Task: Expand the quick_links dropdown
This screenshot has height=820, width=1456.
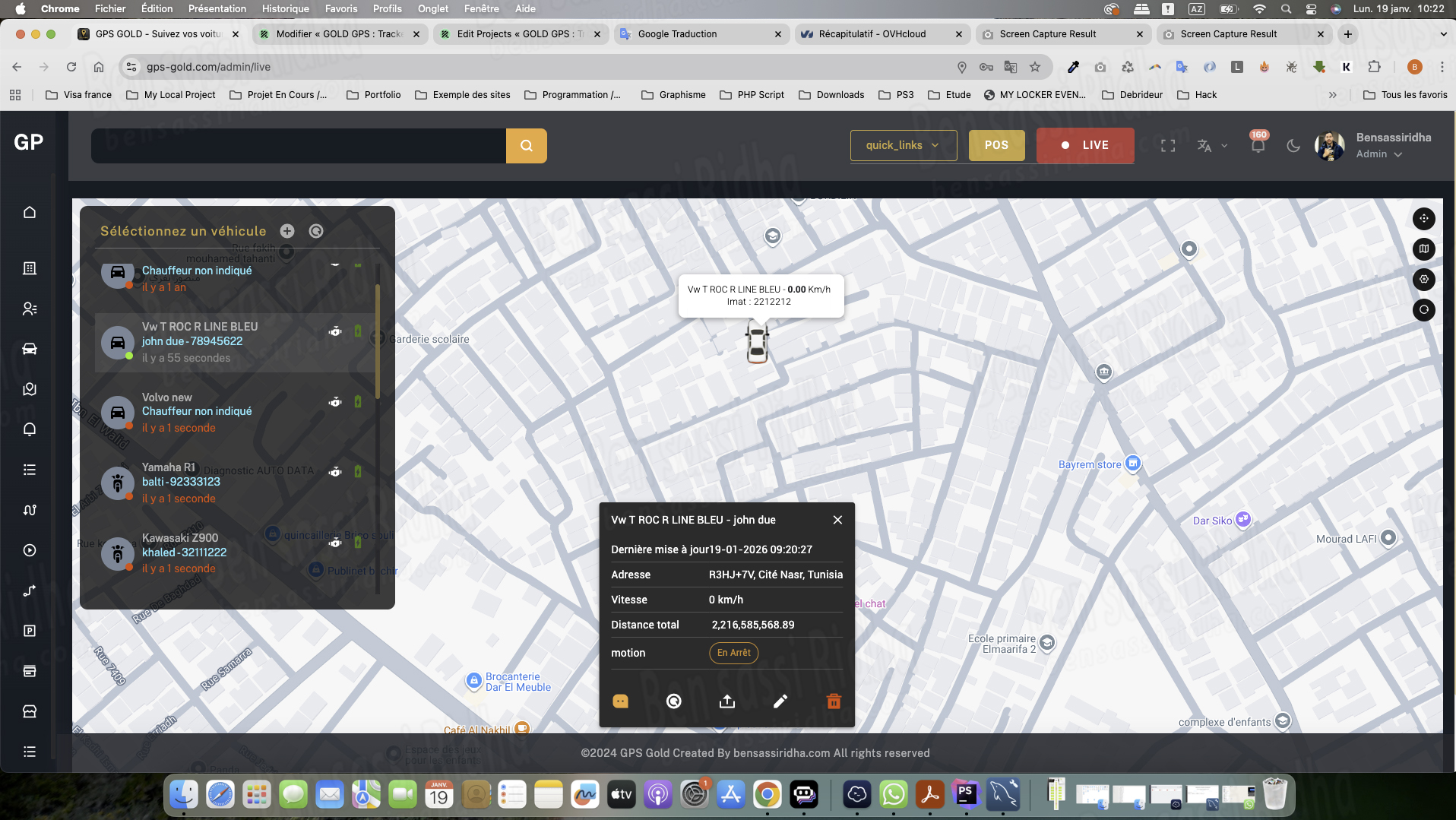Action: [x=903, y=145]
